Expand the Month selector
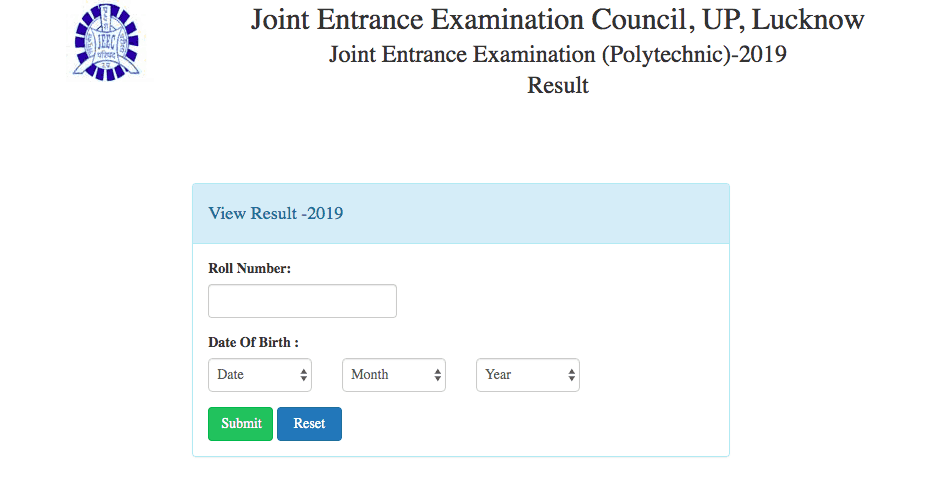This screenshot has width=936, height=485. [x=393, y=375]
